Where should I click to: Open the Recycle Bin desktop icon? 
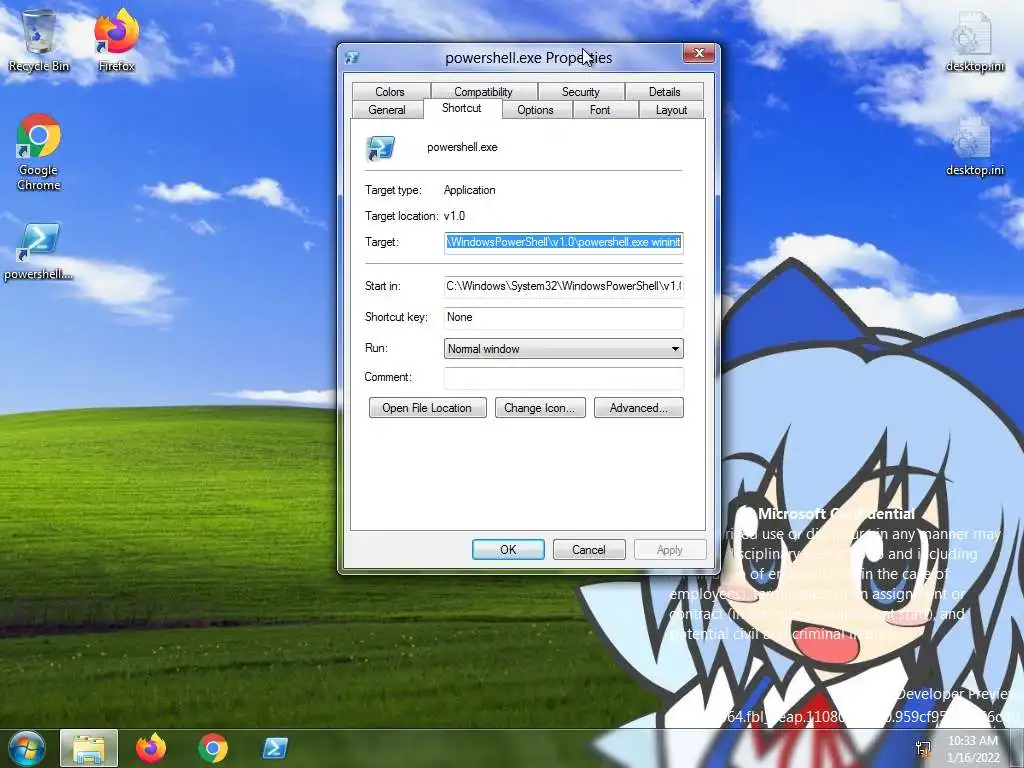click(x=39, y=40)
